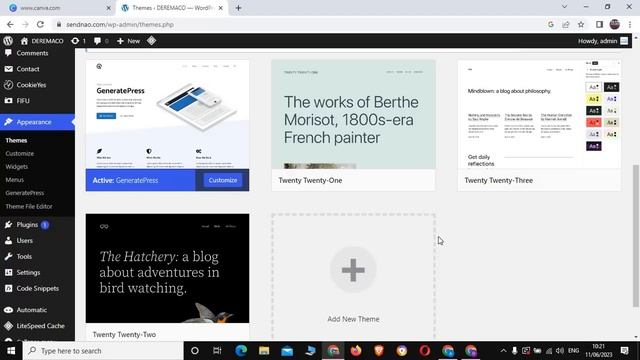The height and width of the screenshot is (360, 640).
Task: Select the Twenty Twenty-One theme thumbnail
Action: click(353, 114)
